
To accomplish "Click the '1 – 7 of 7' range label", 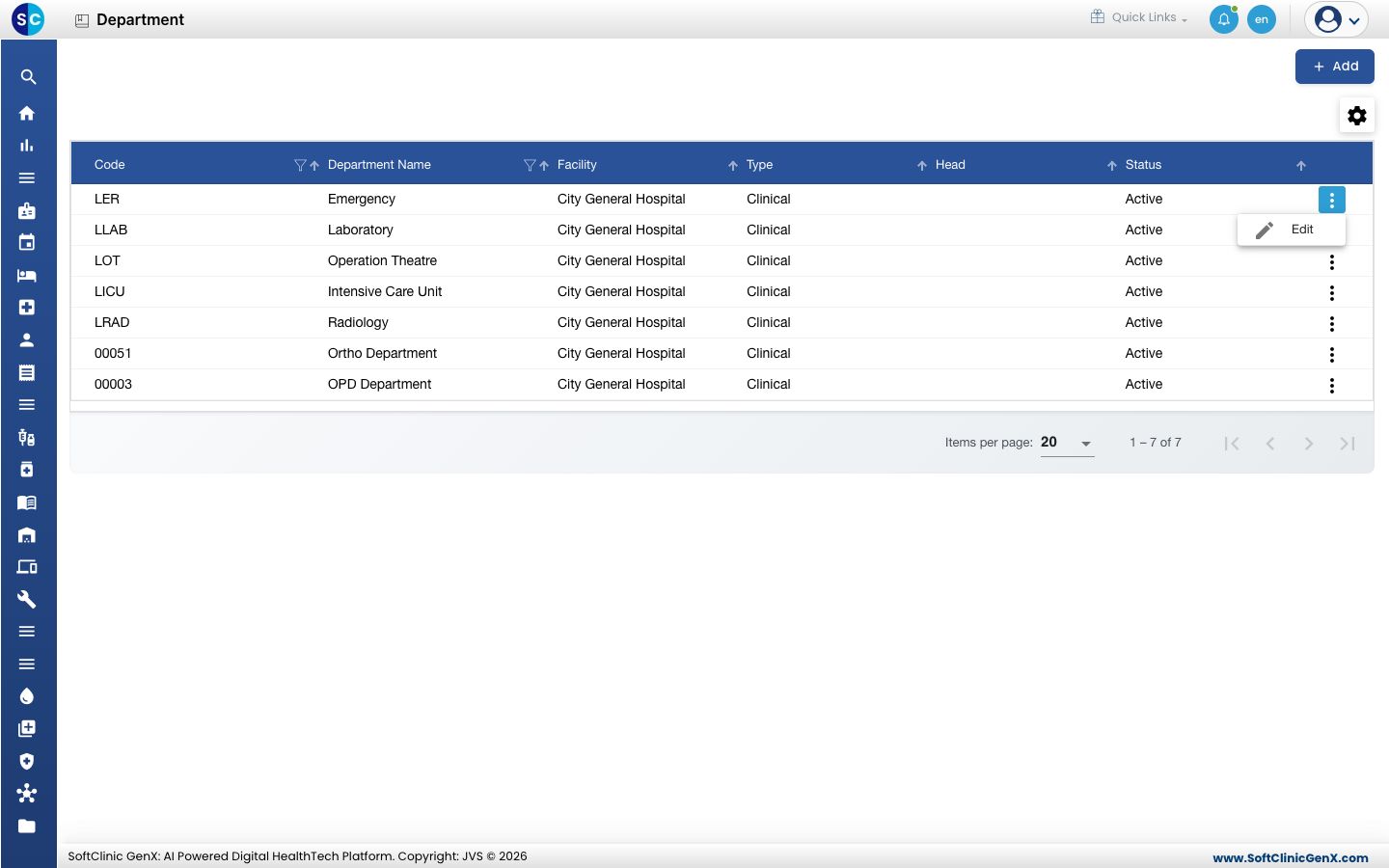I will click(x=1156, y=443).
